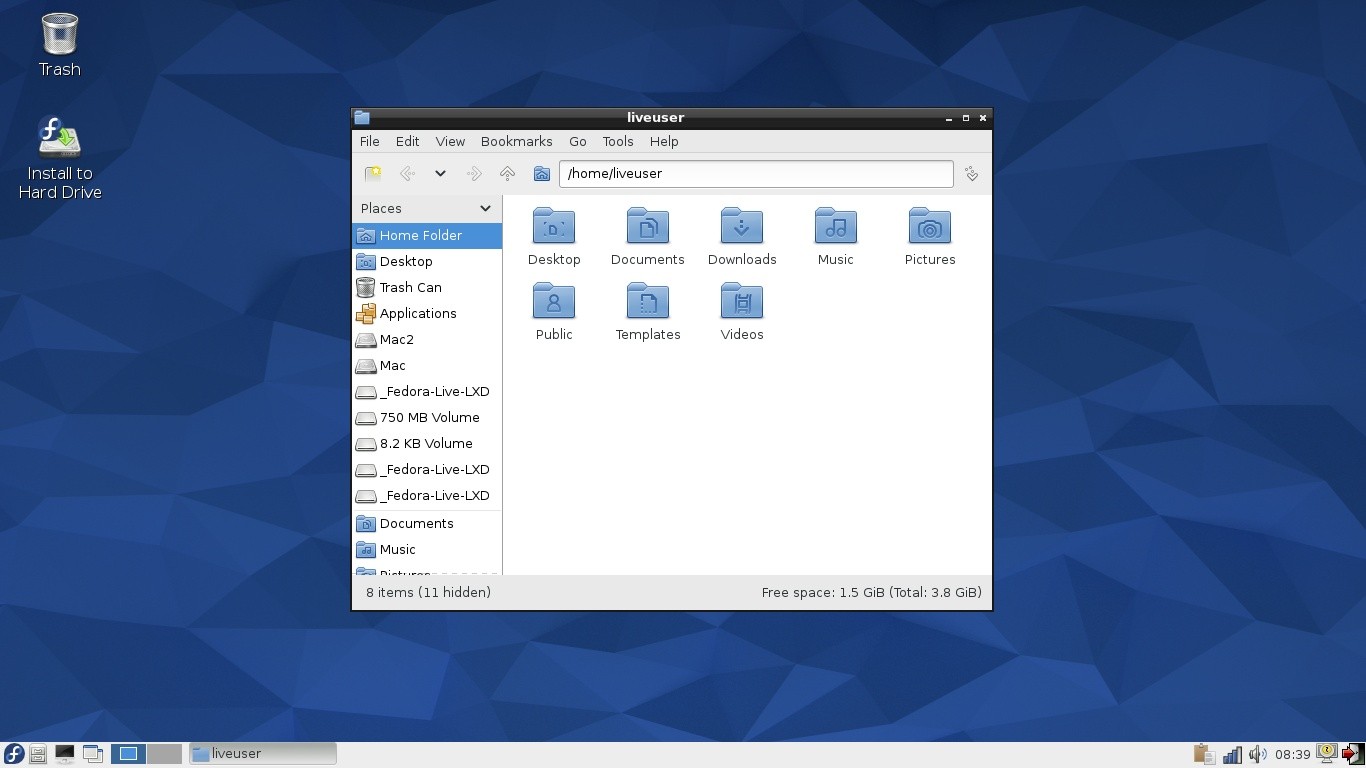Open the Fedora application menu
The image size is (1366, 768).
(x=14, y=754)
